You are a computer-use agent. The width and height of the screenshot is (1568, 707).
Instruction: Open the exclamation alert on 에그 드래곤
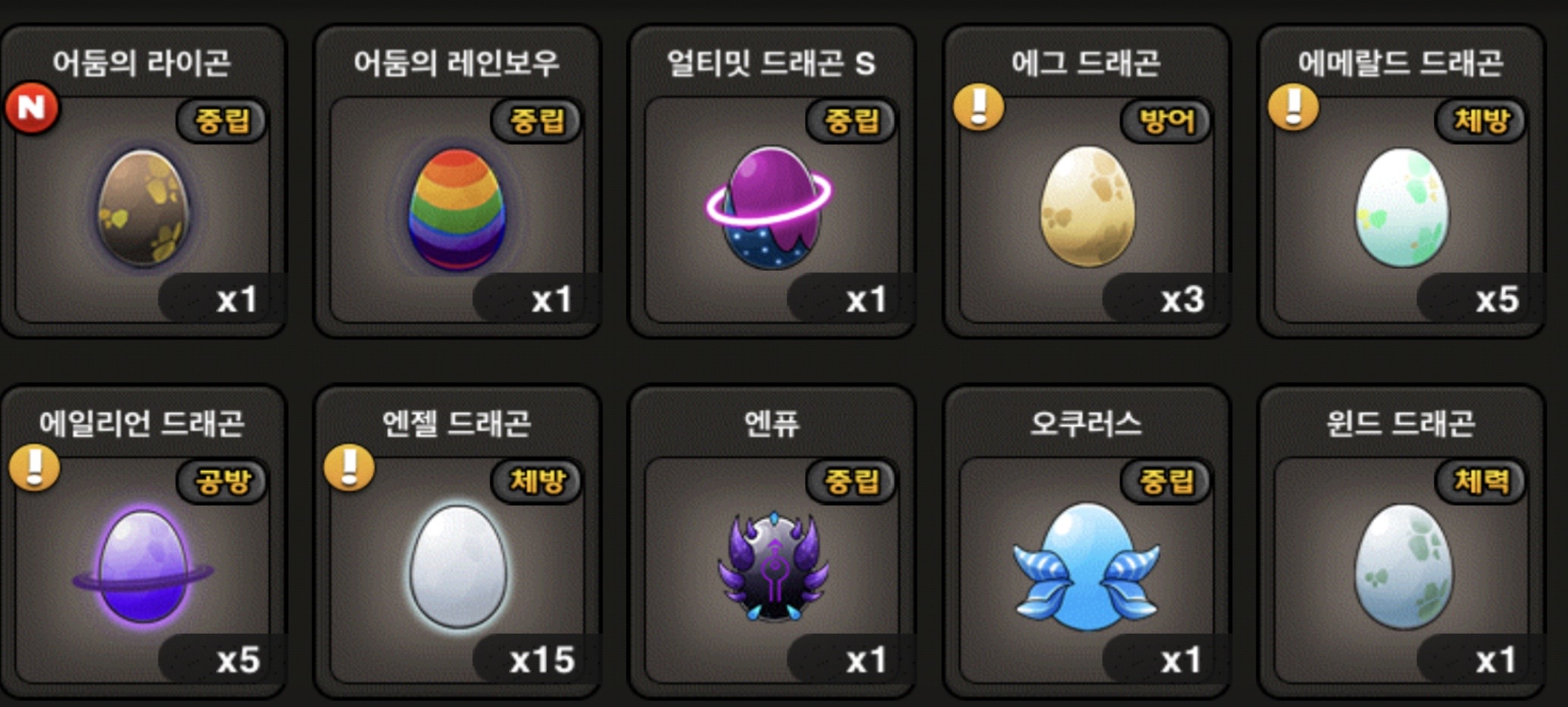point(978,107)
